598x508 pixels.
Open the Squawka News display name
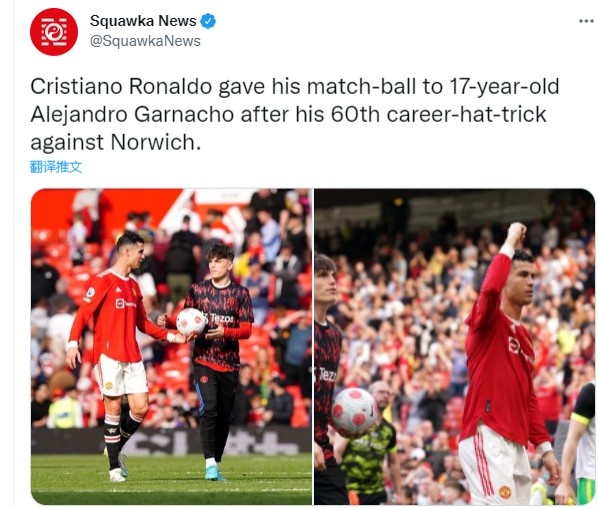click(143, 21)
